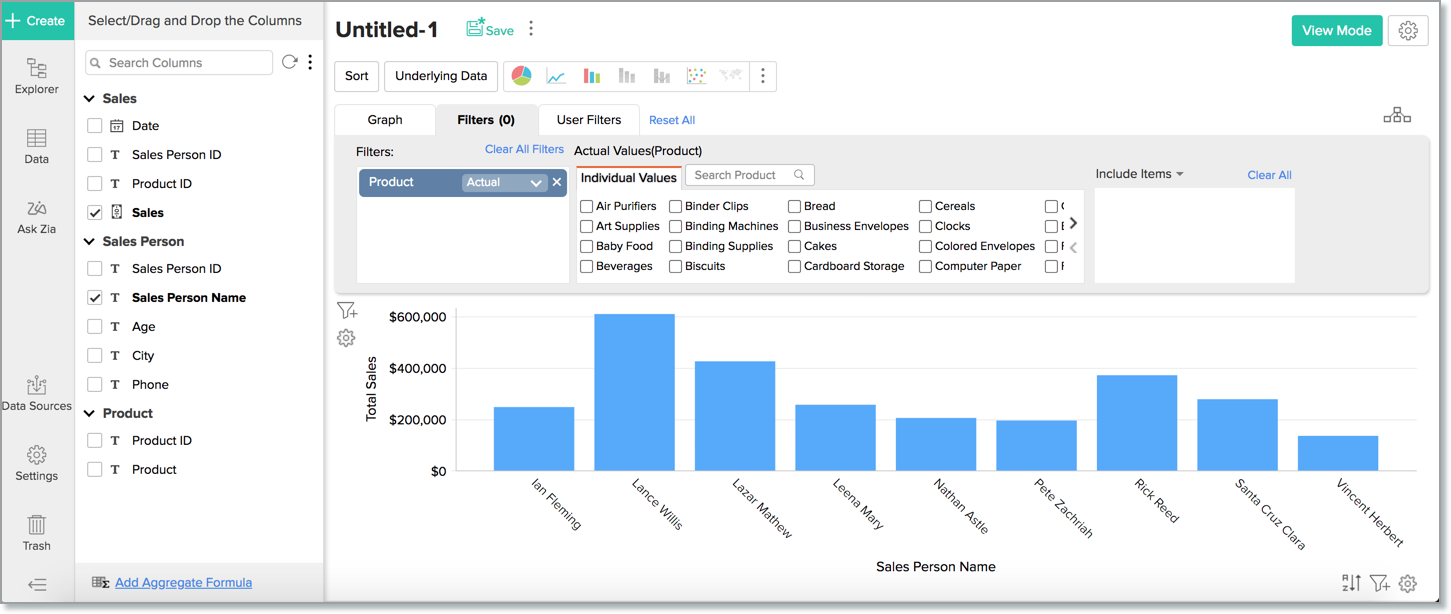The image size is (1451, 614).
Task: Open Data Sources in sidebar
Action: click(37, 393)
